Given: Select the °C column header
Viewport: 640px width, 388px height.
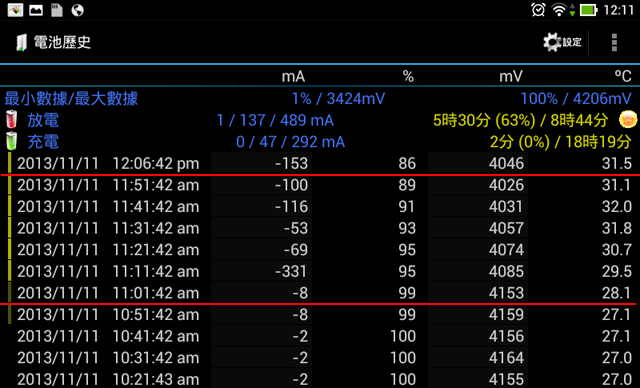Looking at the screenshot, I should [x=623, y=76].
